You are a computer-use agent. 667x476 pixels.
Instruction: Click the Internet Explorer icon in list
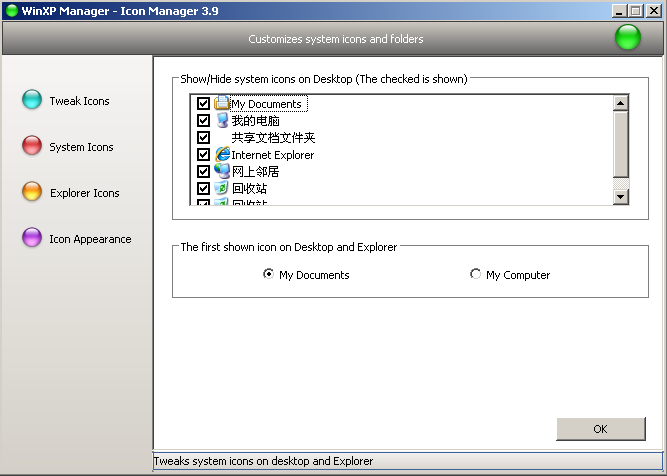(x=222, y=154)
